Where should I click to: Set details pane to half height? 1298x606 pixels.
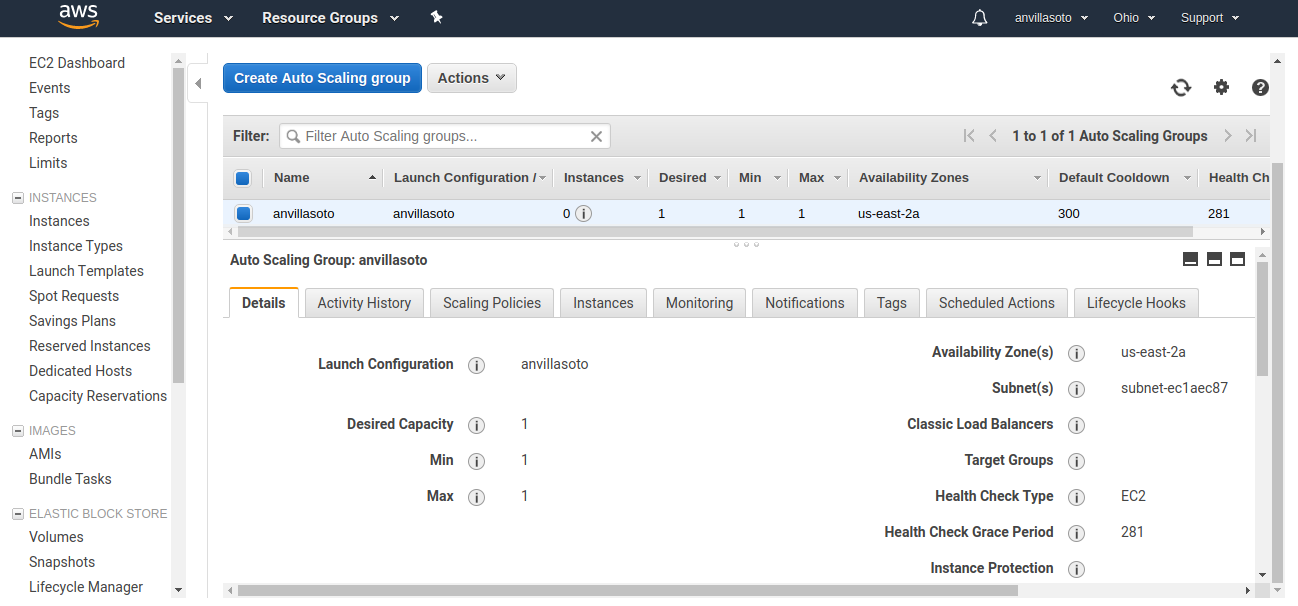coord(1214,259)
